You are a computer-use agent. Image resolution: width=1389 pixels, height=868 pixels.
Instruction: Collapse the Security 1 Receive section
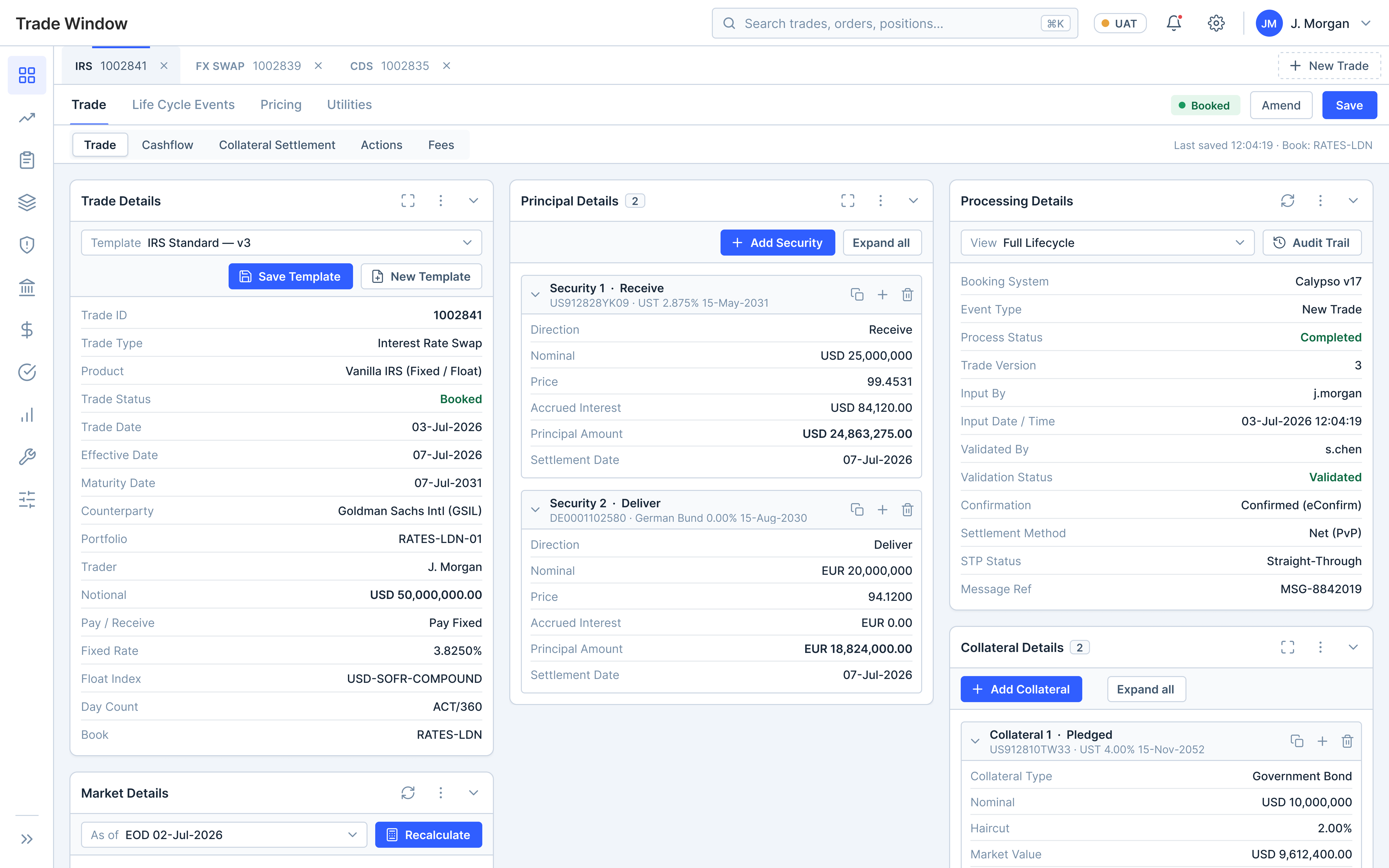(x=536, y=295)
